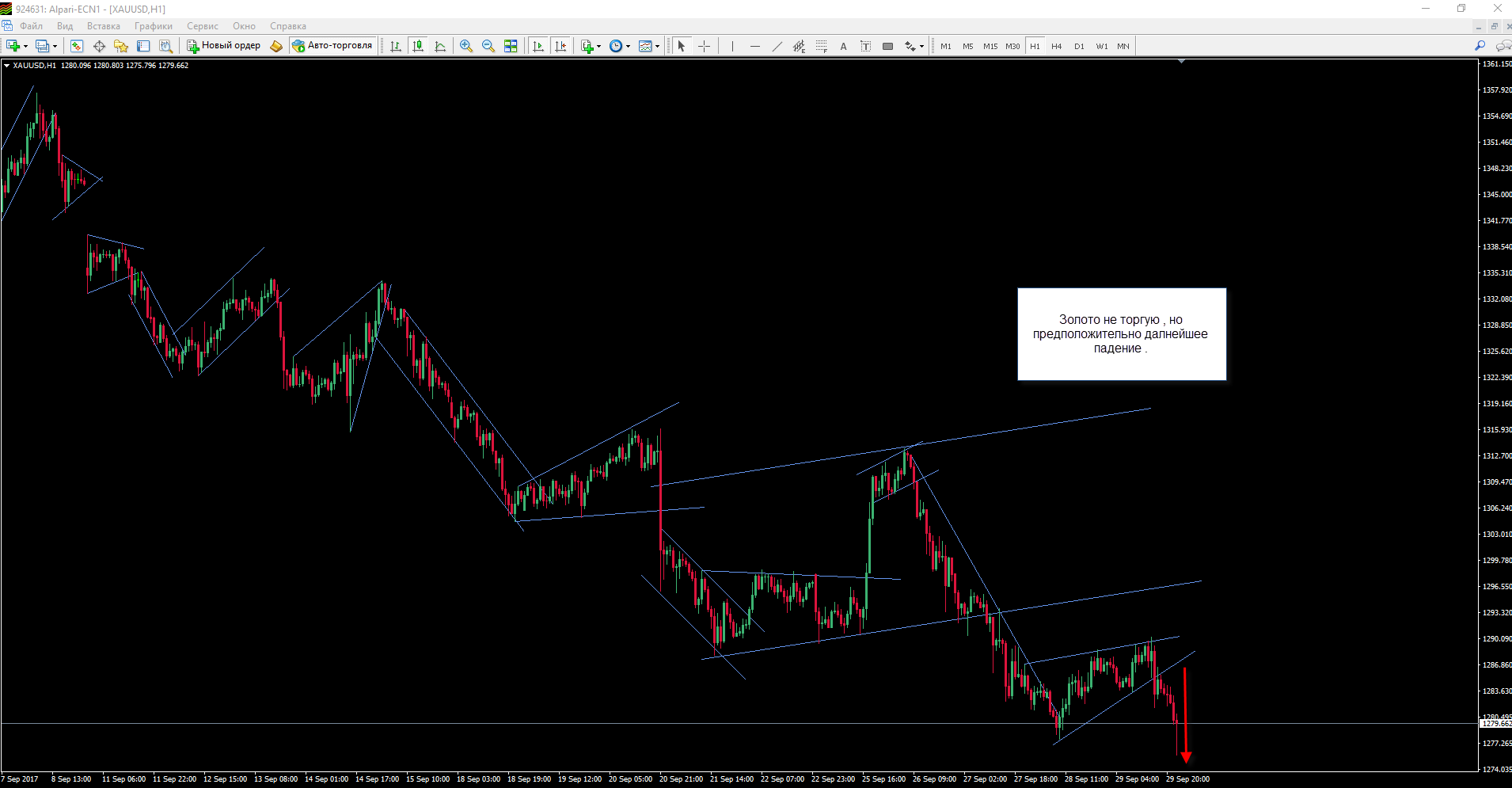This screenshot has width=1512, height=788.
Task: Open the Market Watch panel icon
Action: (77, 46)
